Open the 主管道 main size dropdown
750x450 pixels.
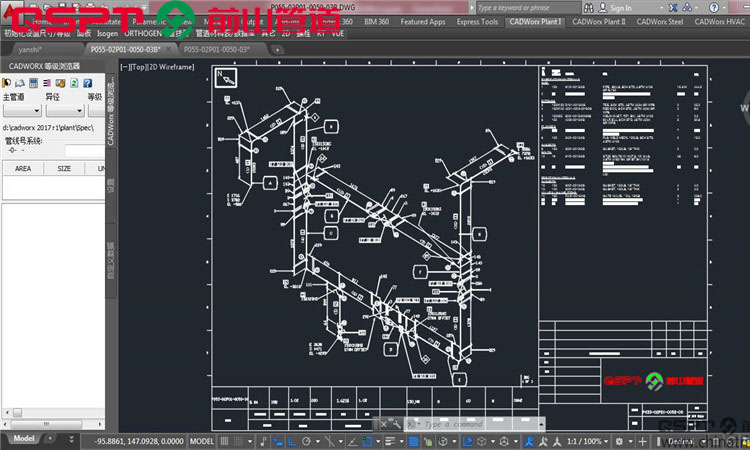22,110
